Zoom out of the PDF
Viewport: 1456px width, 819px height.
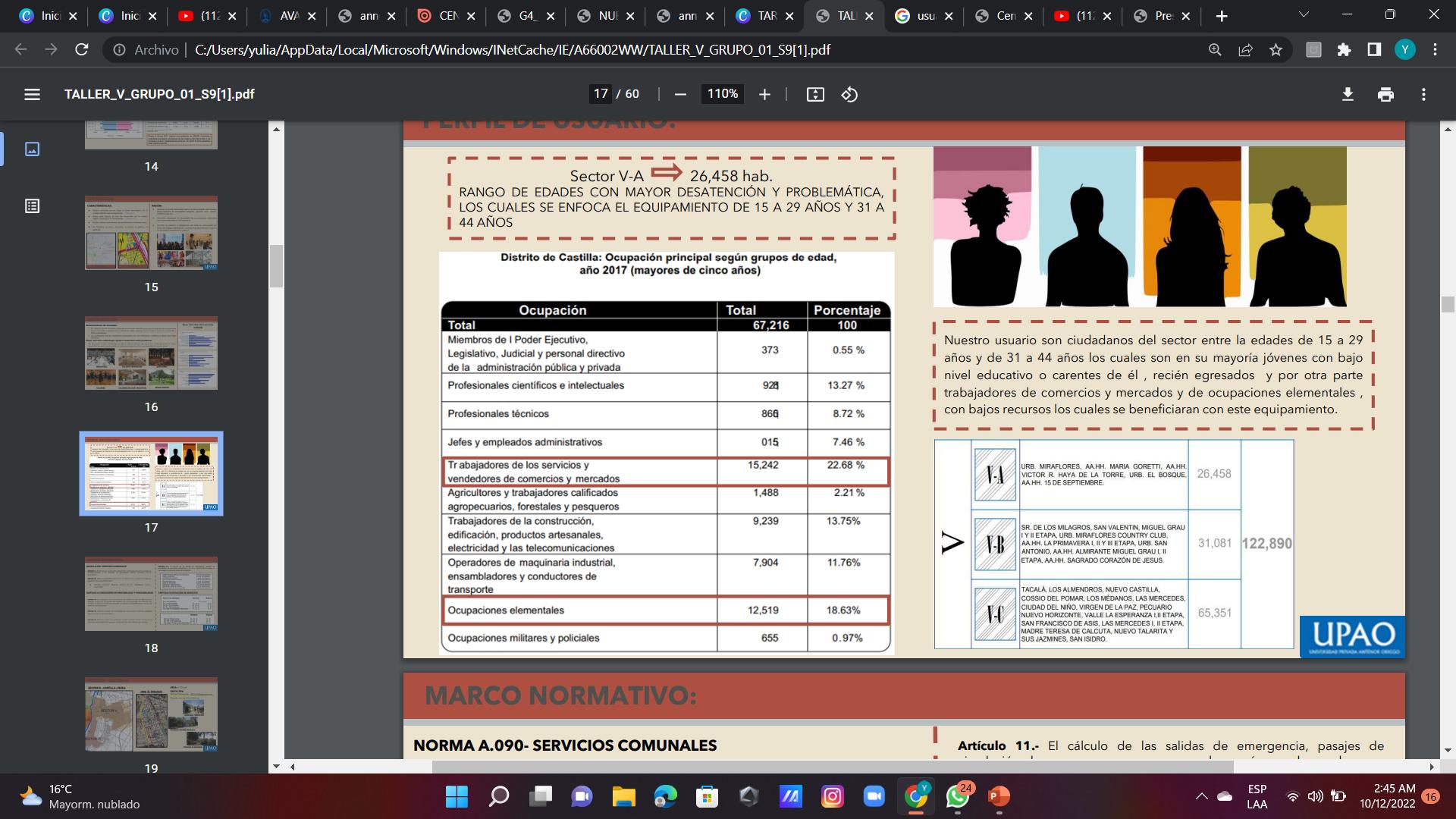pyautogui.click(x=680, y=94)
